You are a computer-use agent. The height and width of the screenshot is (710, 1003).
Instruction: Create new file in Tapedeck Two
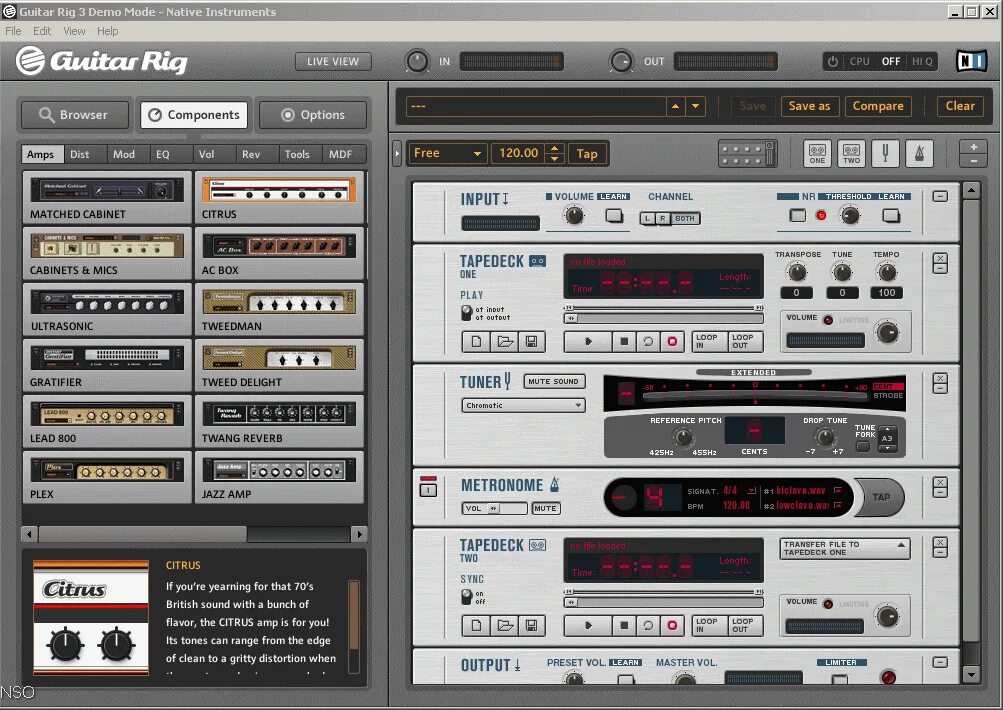tap(476, 626)
